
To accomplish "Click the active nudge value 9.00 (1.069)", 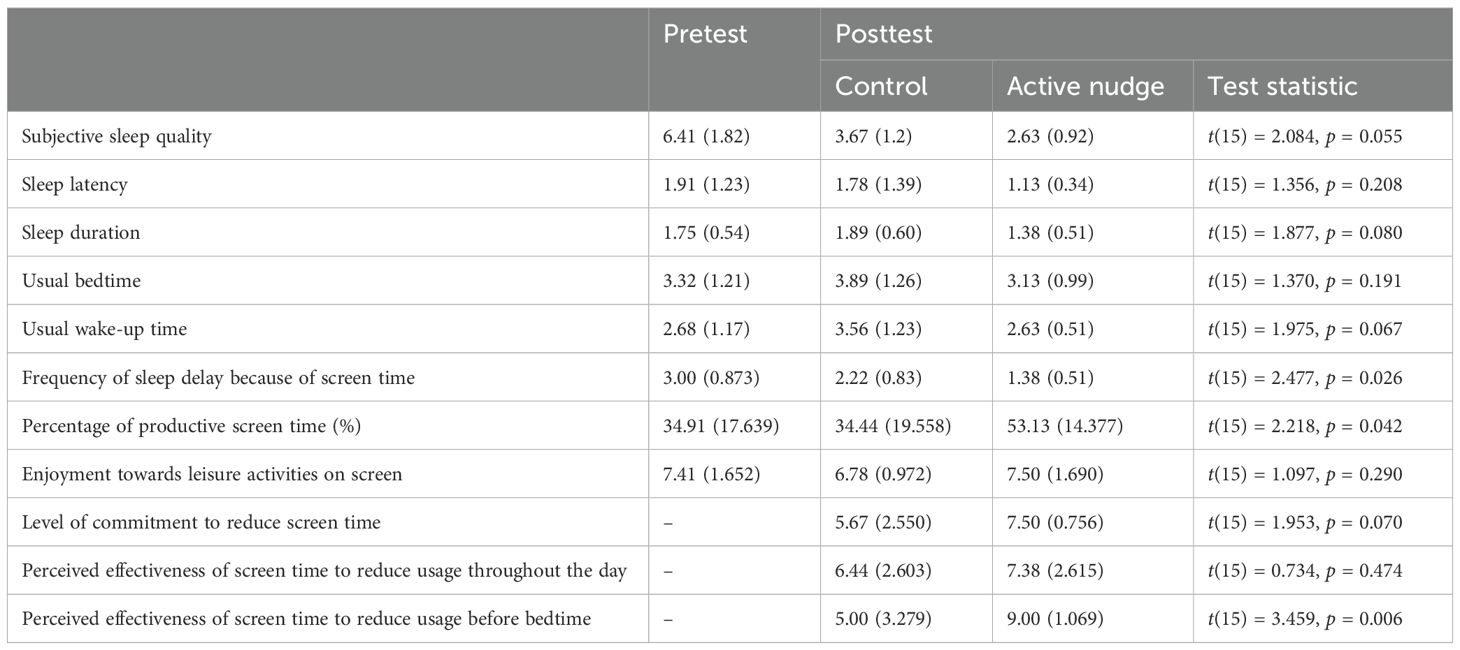I will (1055, 619).
